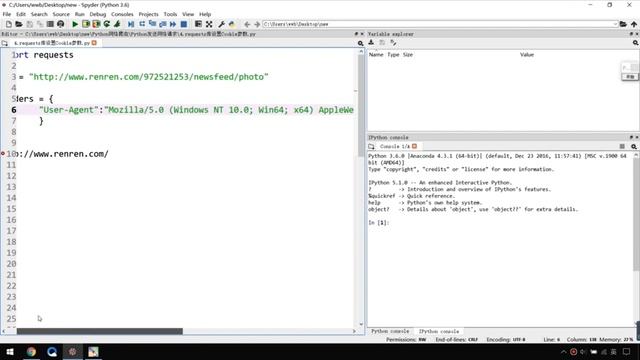Screen dimensions: 640x360
Task: Open the Consoles menu
Action: (122, 14)
